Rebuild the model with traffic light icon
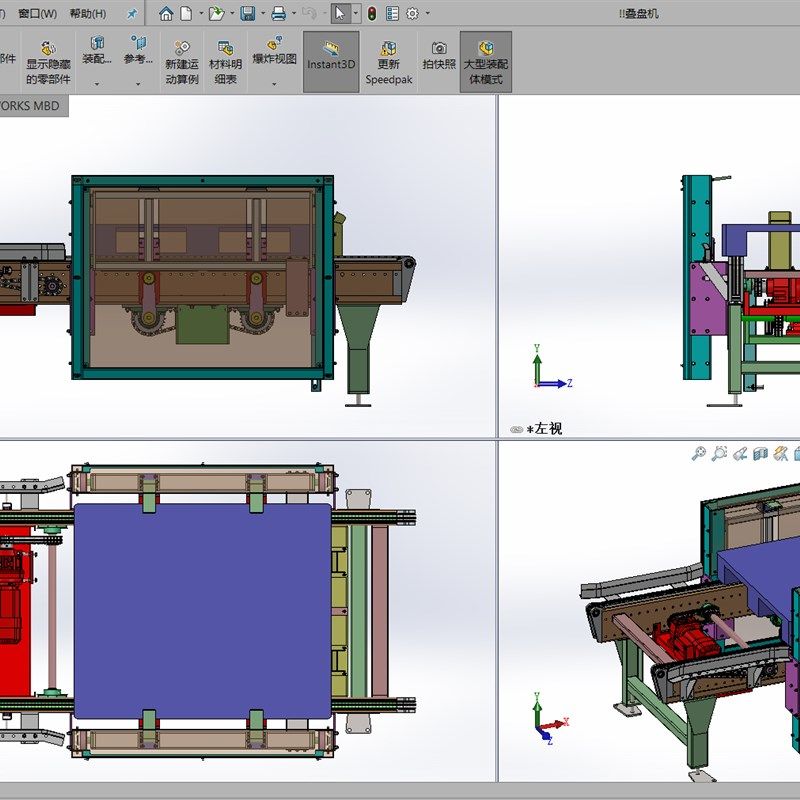The image size is (800, 800). point(372,13)
